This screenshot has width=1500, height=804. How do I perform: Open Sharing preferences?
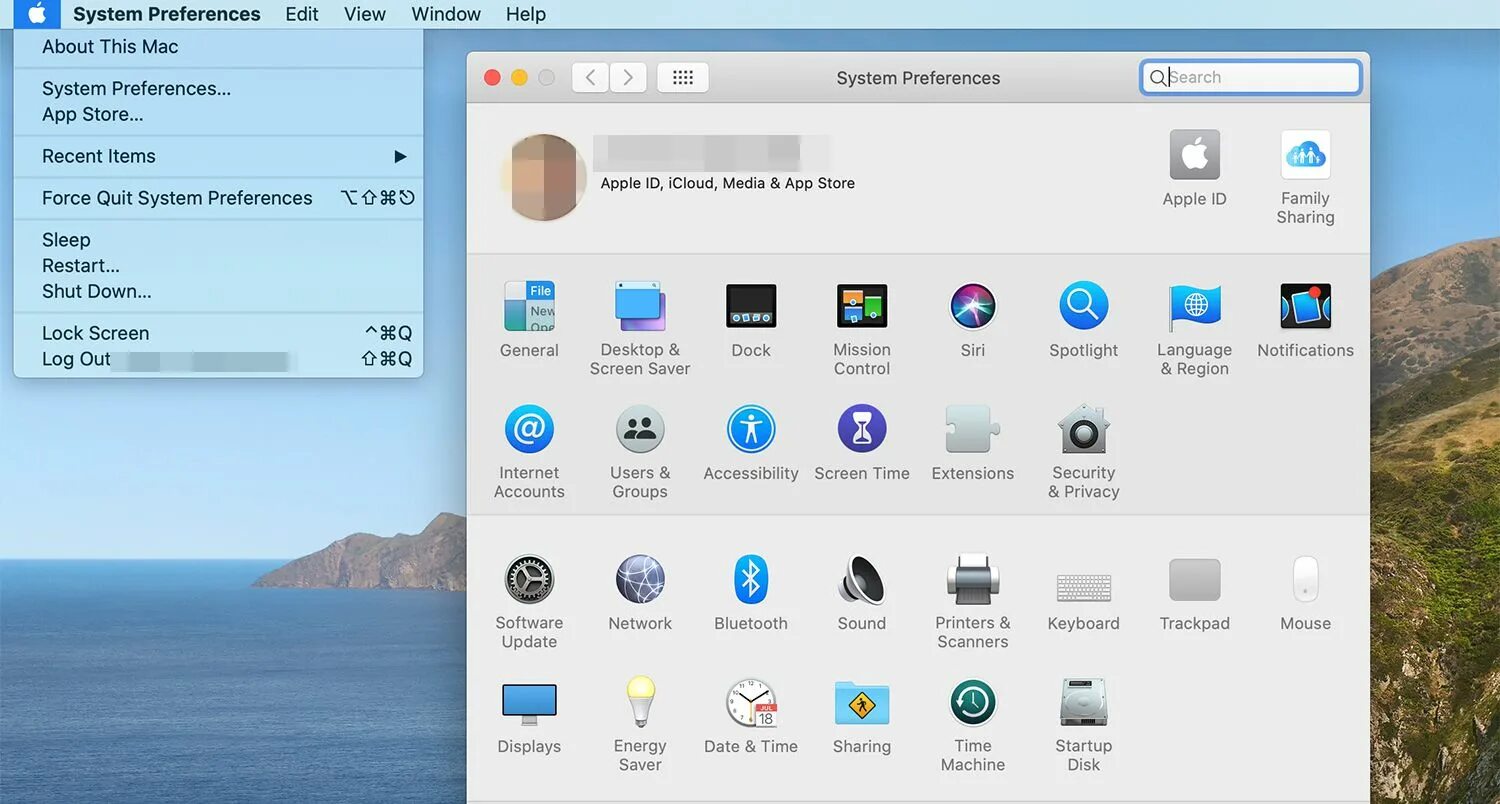click(x=862, y=716)
